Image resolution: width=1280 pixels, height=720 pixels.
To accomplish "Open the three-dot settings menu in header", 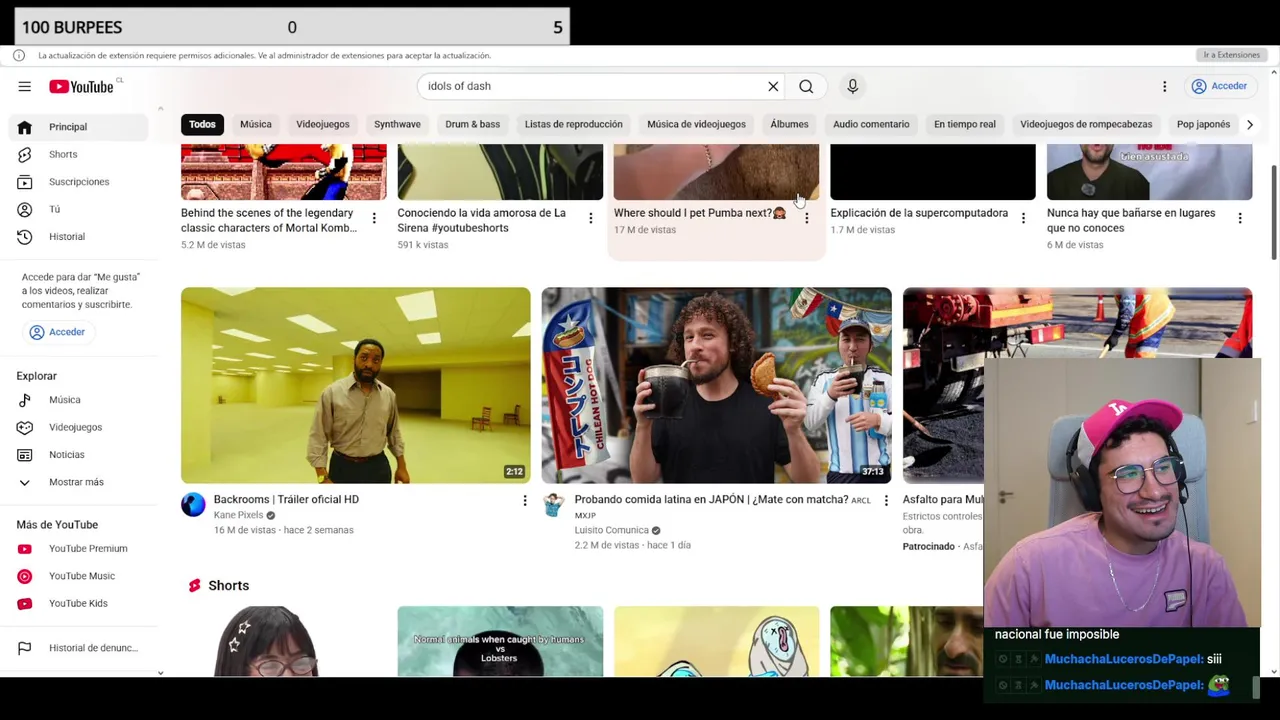I will click(1164, 86).
